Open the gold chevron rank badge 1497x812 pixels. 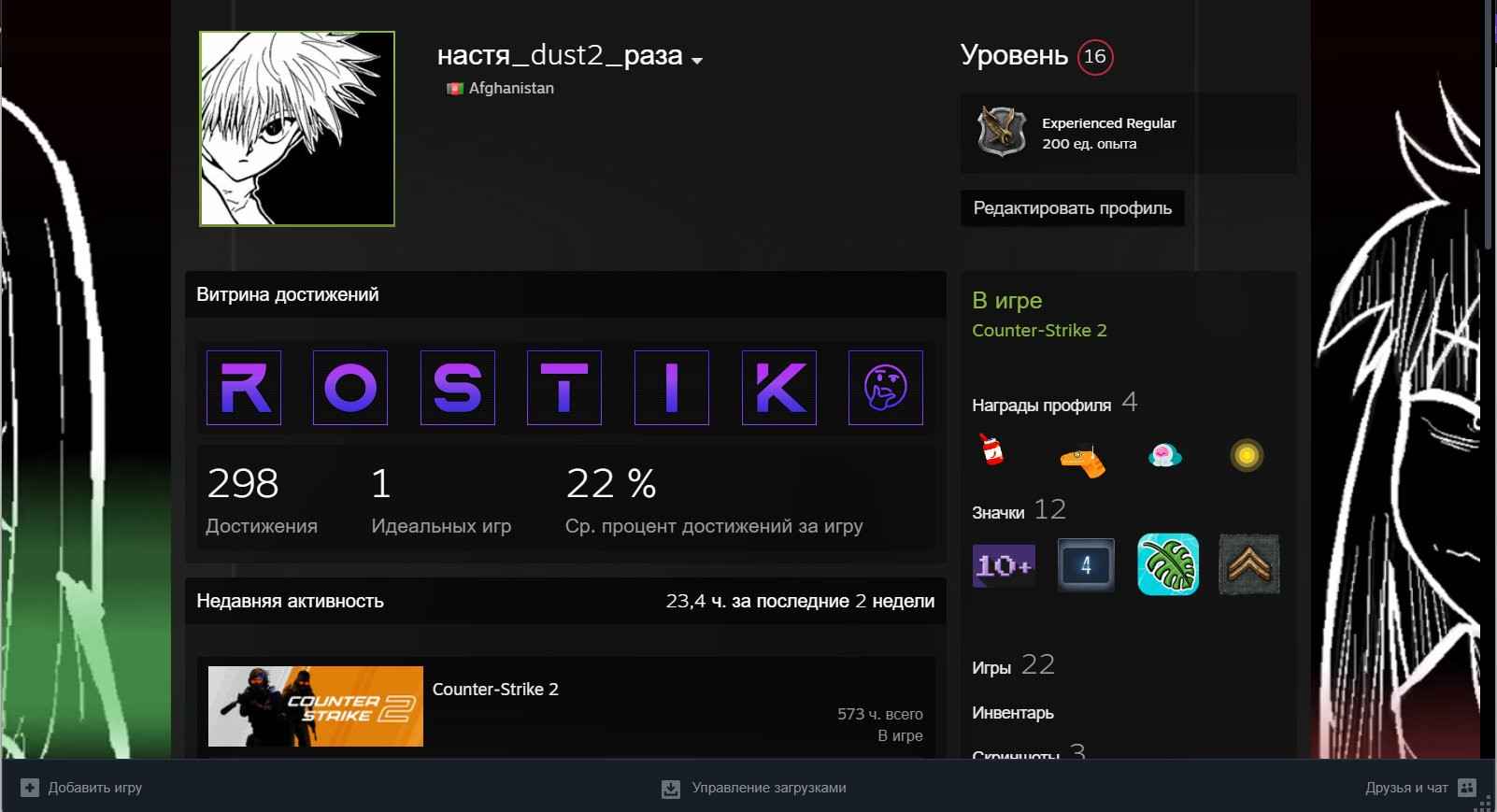1249,564
